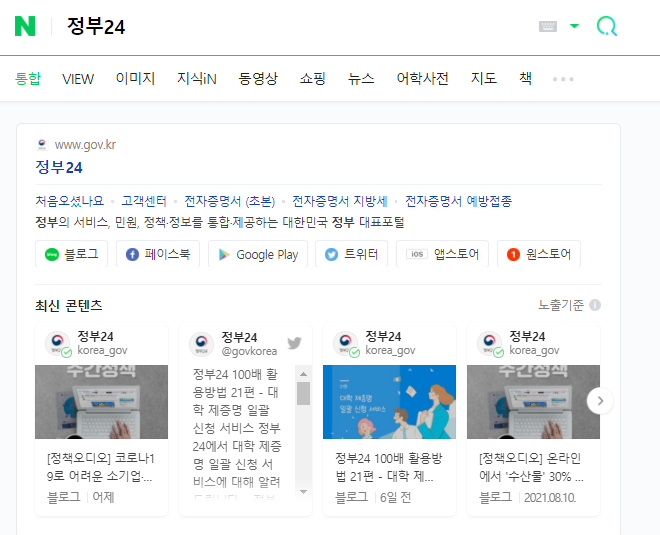Open the 뉴스 tab

coord(361,79)
